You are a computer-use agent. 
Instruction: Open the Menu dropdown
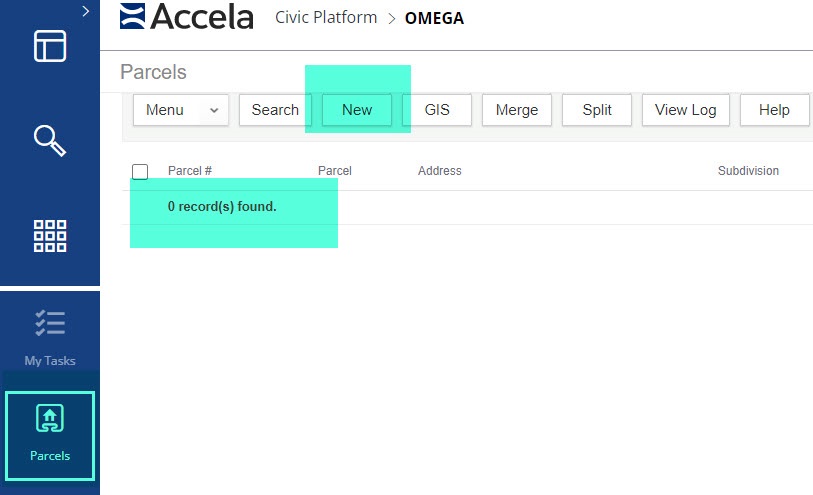pyautogui.click(x=181, y=110)
